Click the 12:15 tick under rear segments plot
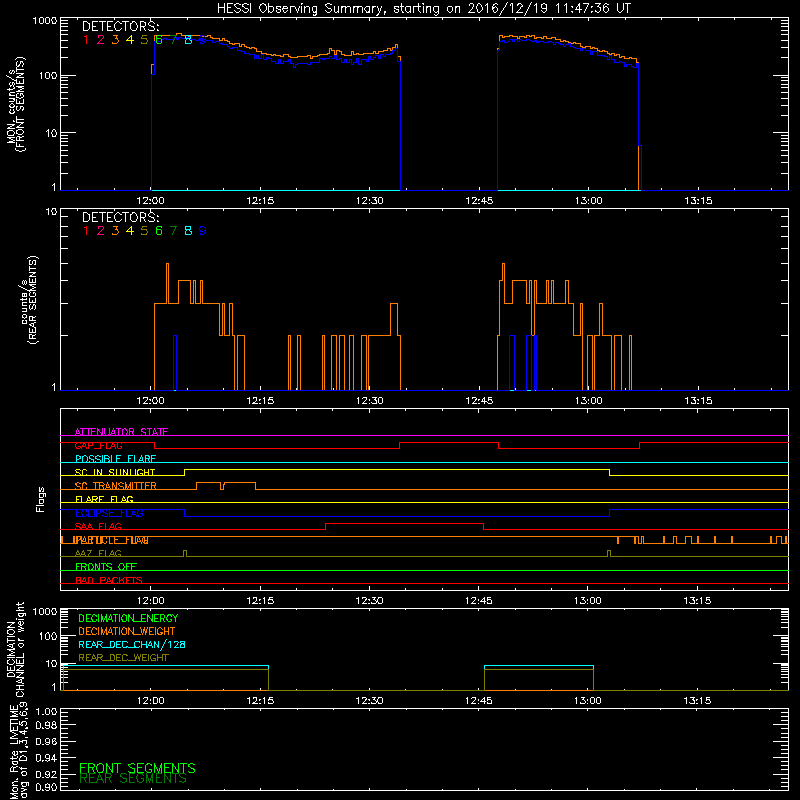Screen dimensions: 800x800 [260, 401]
